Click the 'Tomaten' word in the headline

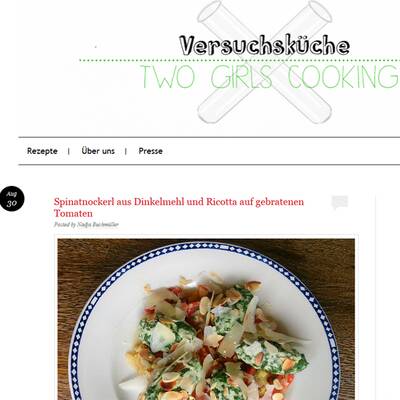click(73, 213)
